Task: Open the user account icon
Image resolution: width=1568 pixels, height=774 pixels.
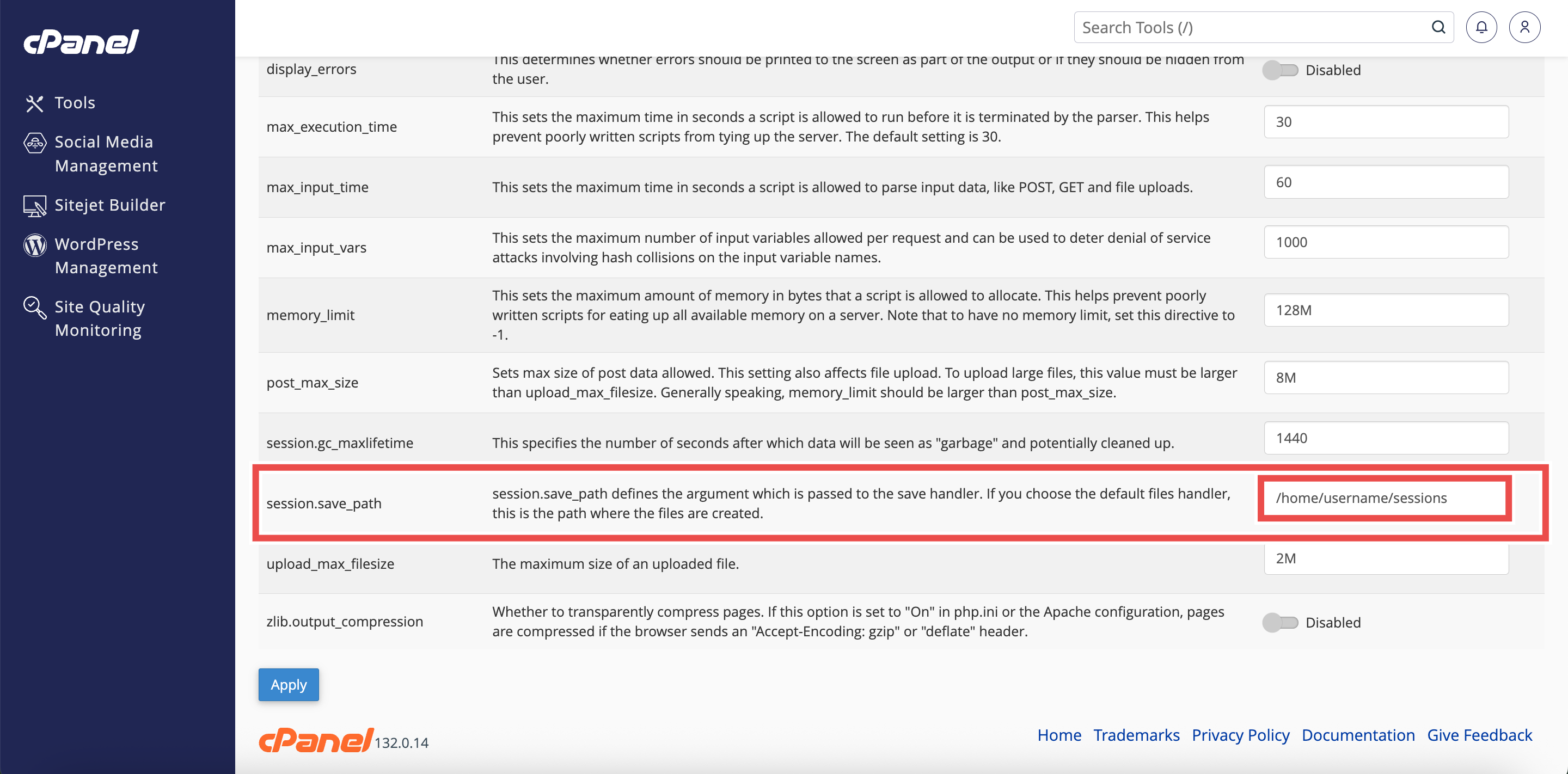Action: point(1524,27)
